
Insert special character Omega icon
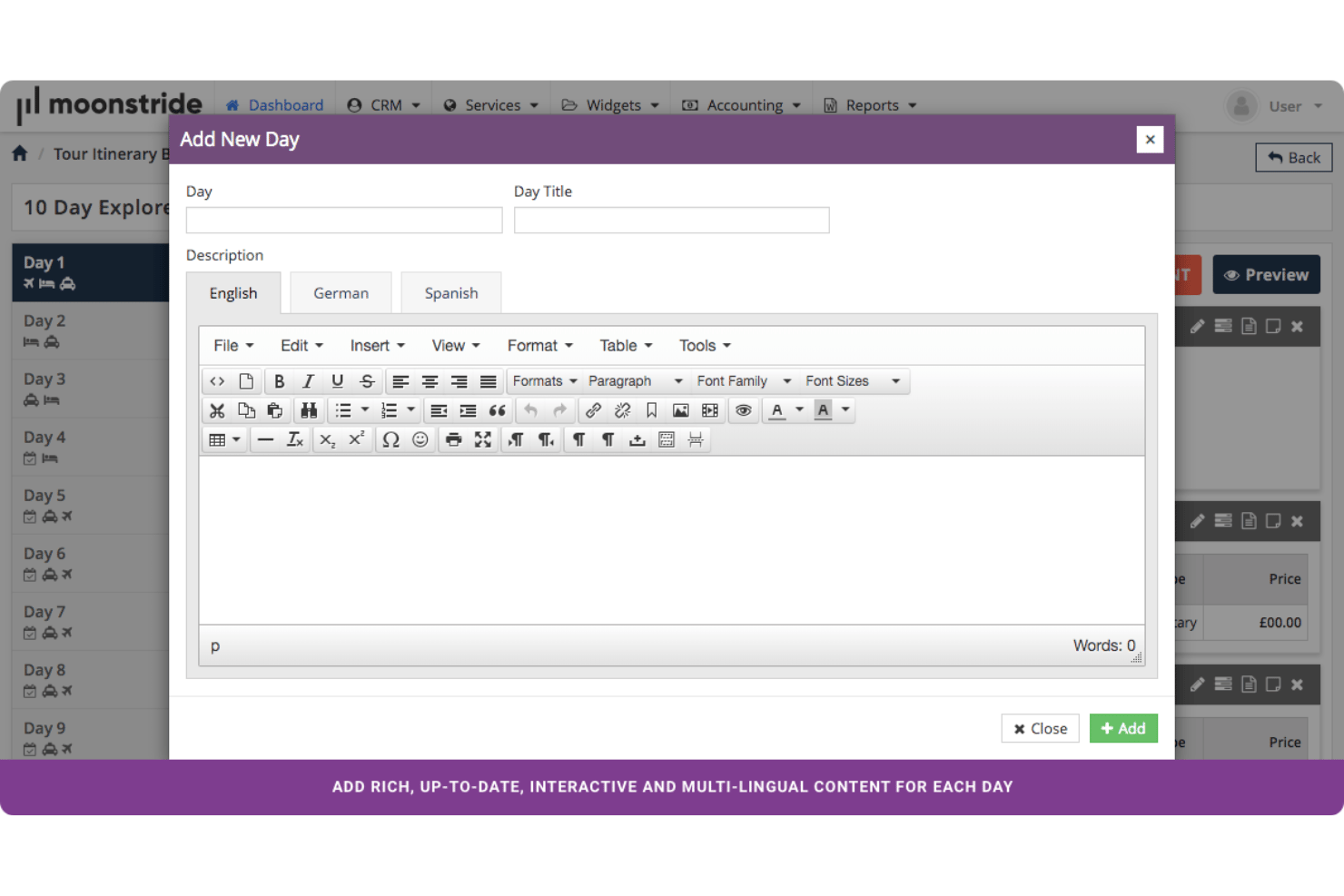coord(390,439)
